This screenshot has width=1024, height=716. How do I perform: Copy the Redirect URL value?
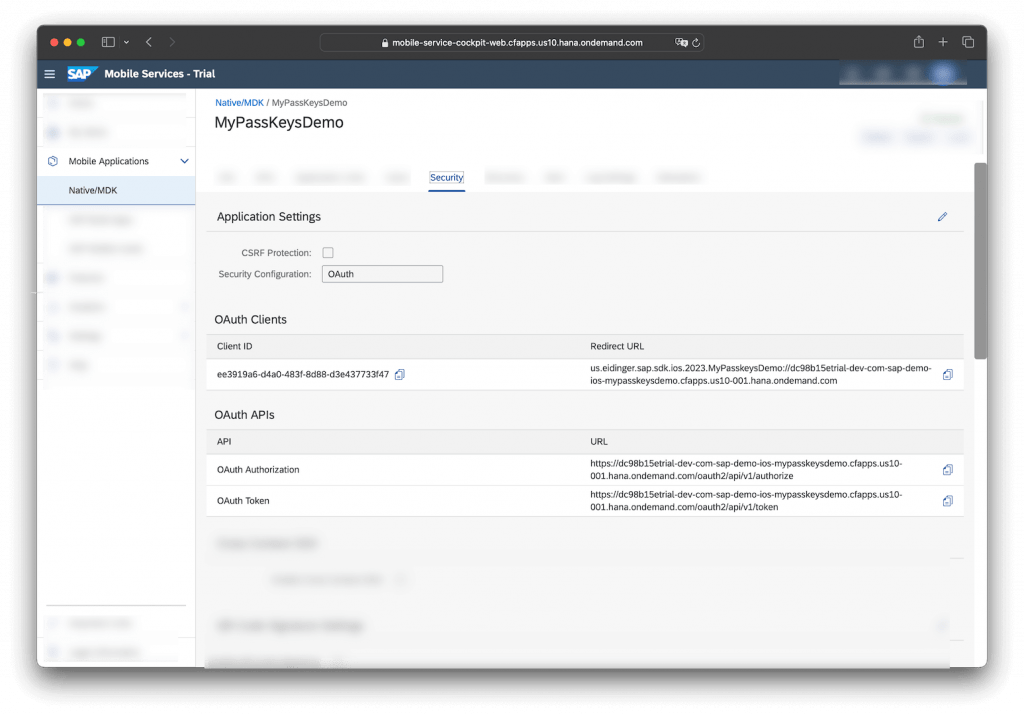click(948, 374)
